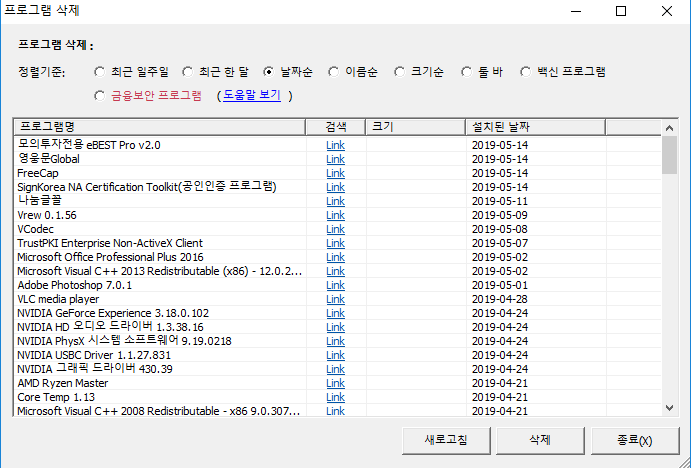The width and height of the screenshot is (691, 468).
Task: Open the Link for SignKorea NA Certification Toolkit
Action: click(x=335, y=187)
